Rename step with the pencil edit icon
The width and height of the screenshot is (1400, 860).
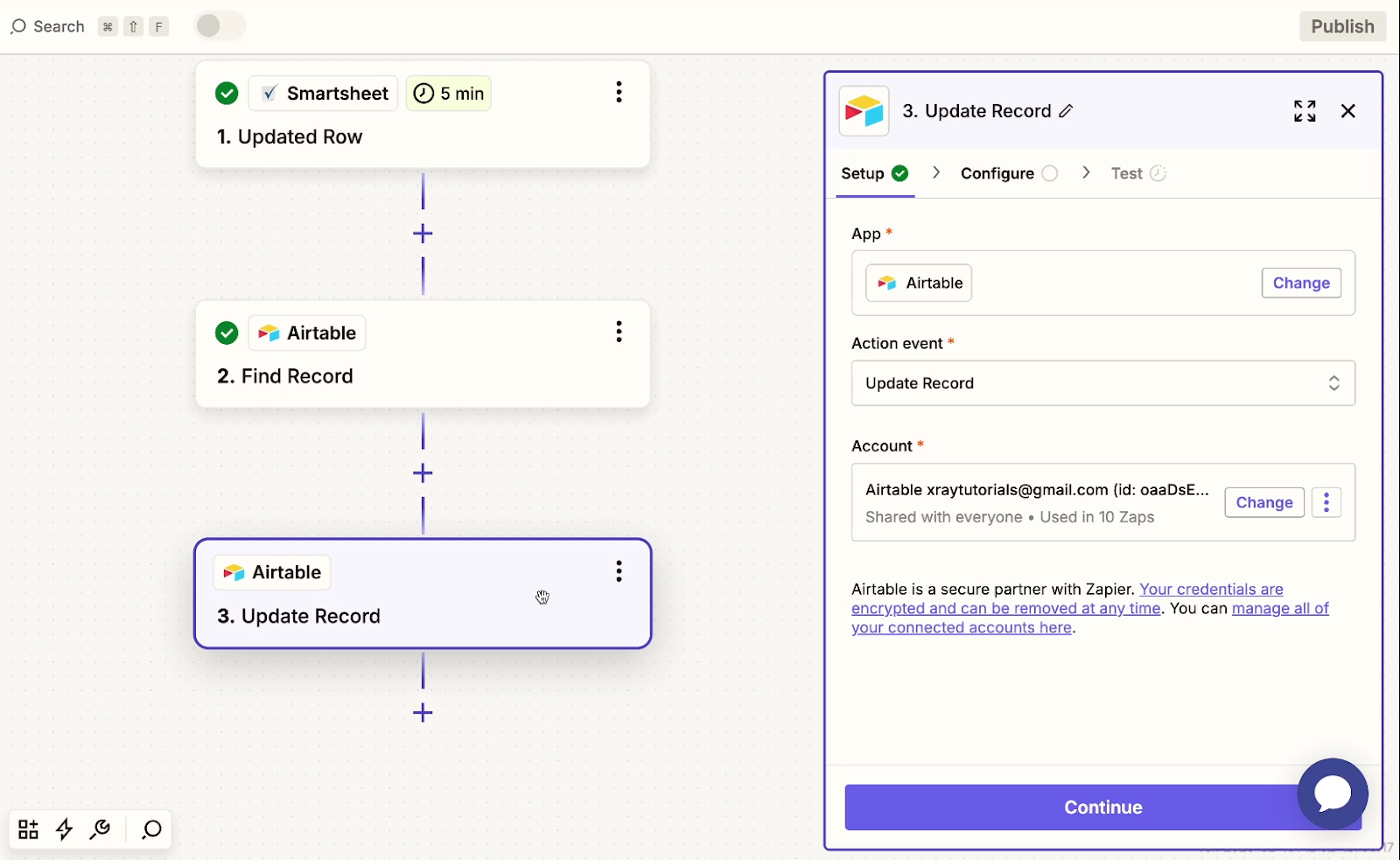1066,111
